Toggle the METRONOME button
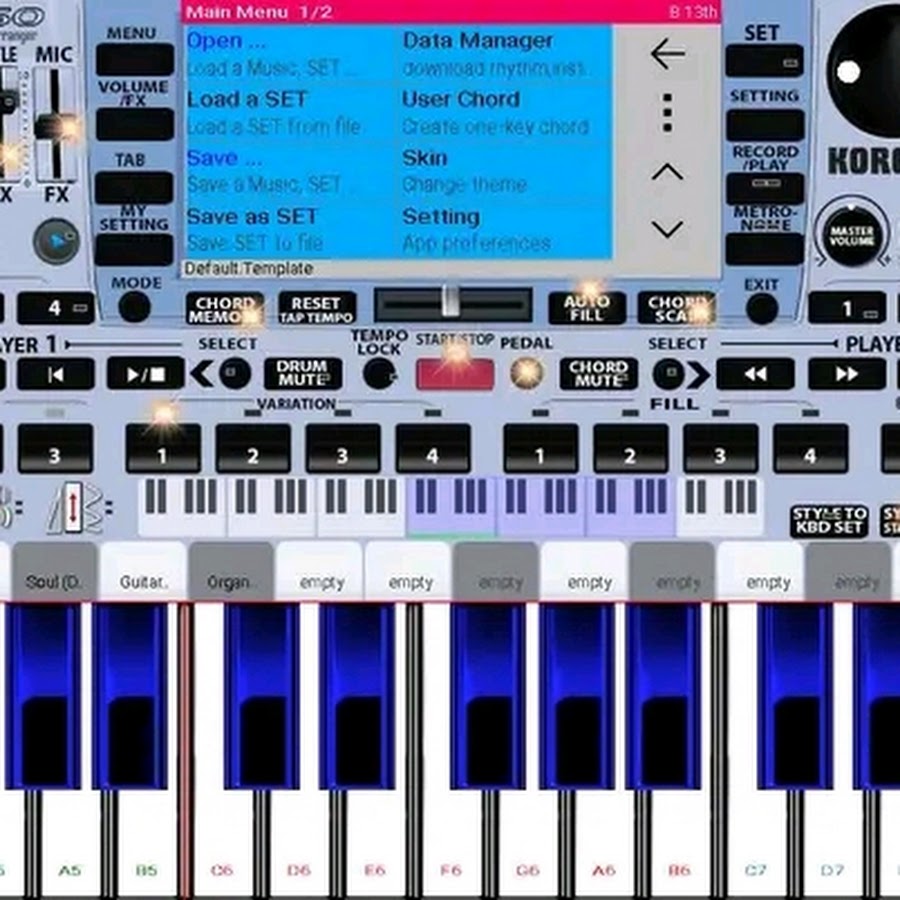Viewport: 900px width, 900px height. click(765, 249)
